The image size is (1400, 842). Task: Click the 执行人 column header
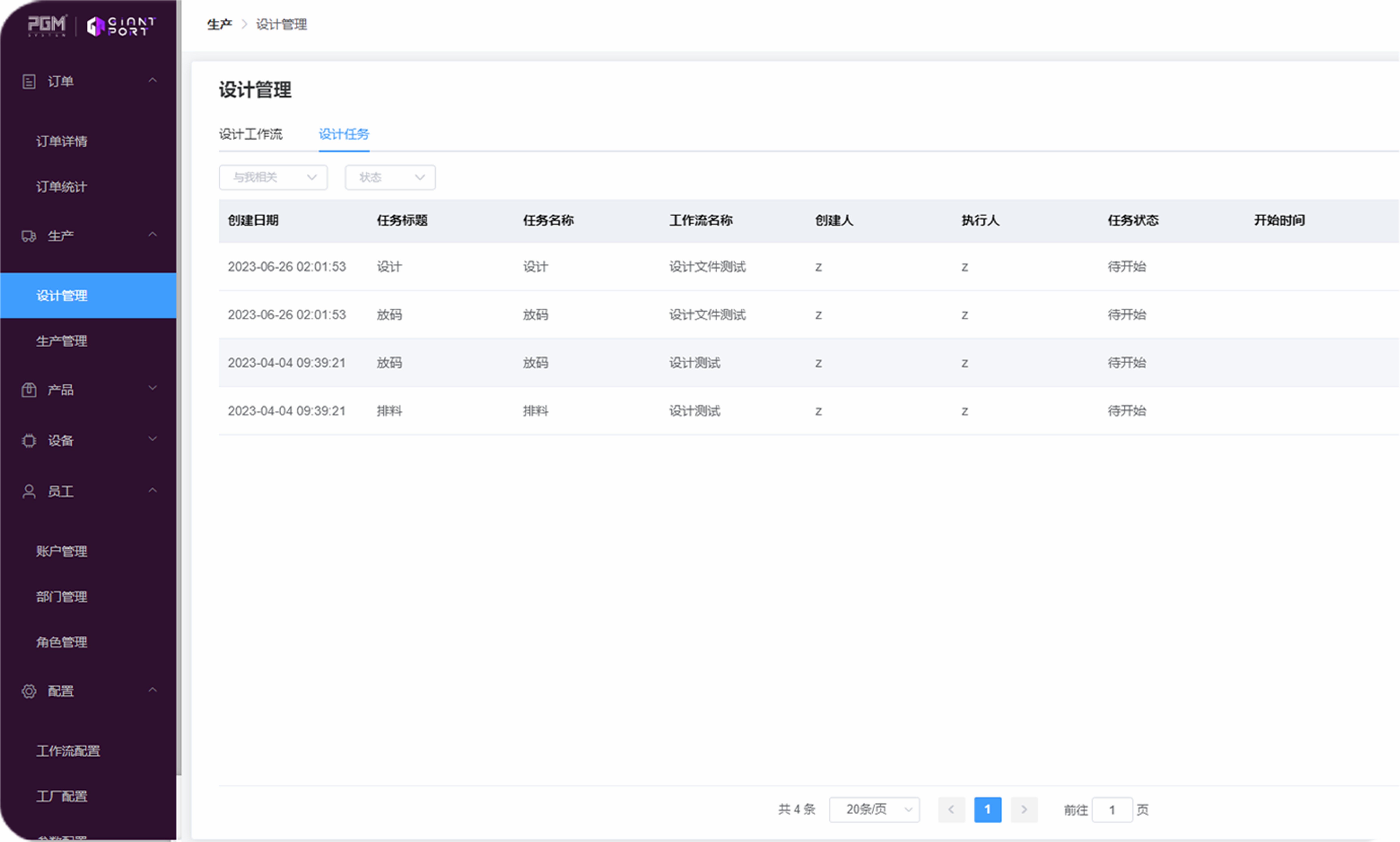point(981,221)
